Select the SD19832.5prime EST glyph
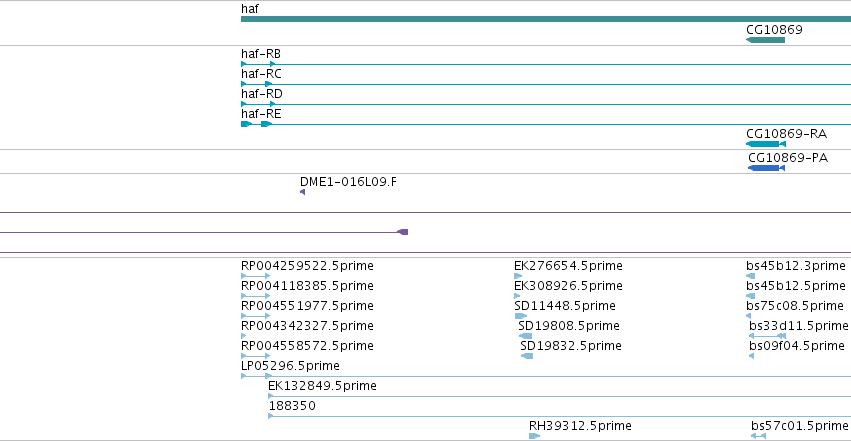This screenshot has width=851, height=441. click(x=526, y=356)
